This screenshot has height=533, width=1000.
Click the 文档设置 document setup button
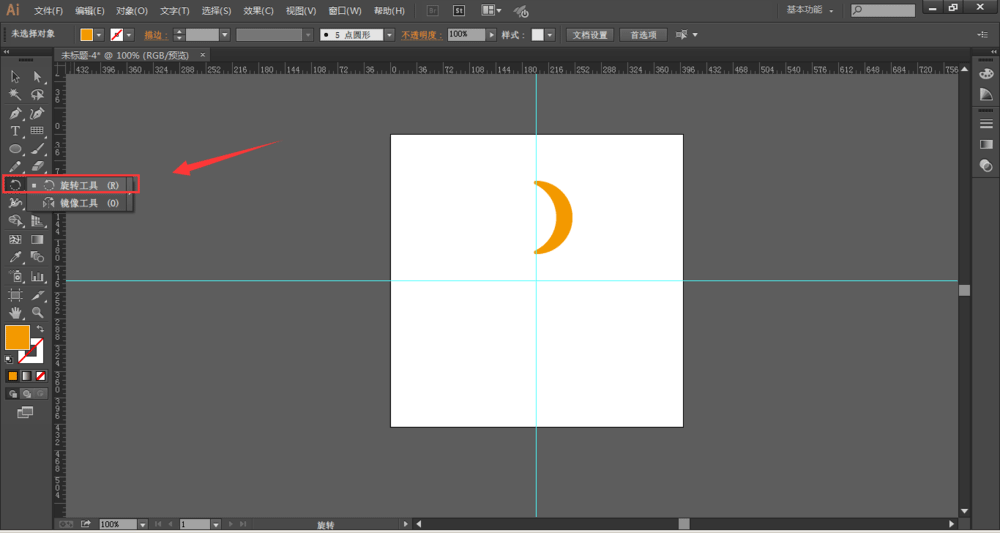click(x=589, y=35)
